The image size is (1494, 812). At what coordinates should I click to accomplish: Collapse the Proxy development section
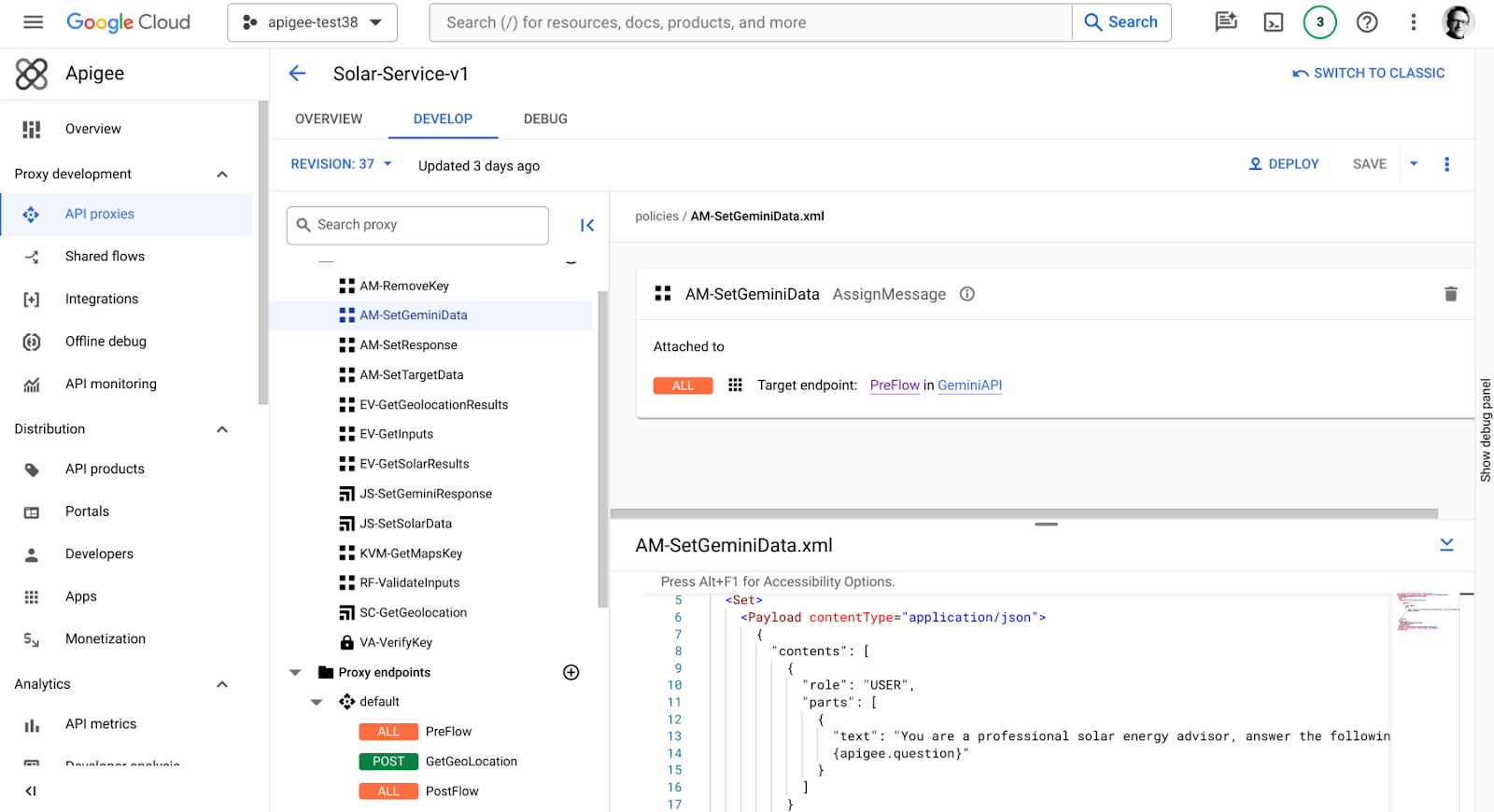[222, 175]
